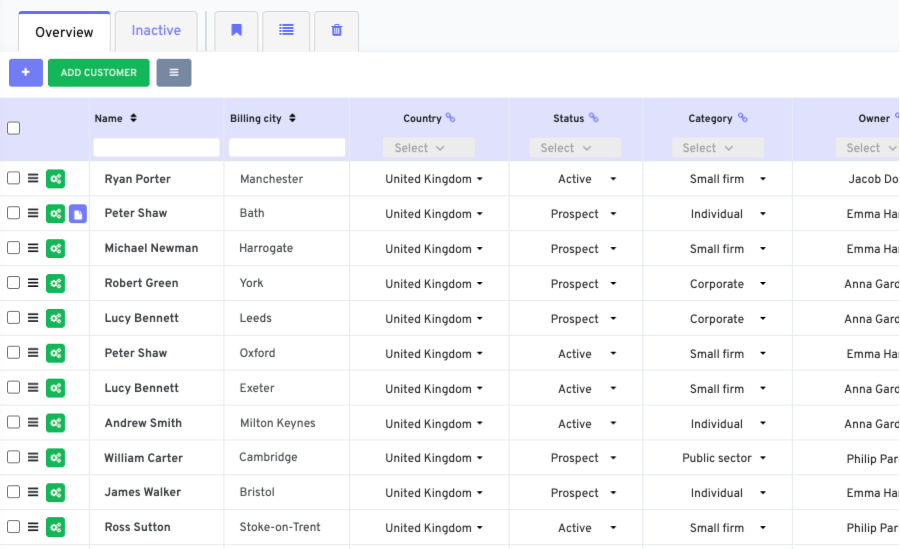
Task: Click the Name filter input field
Action: coord(156,148)
